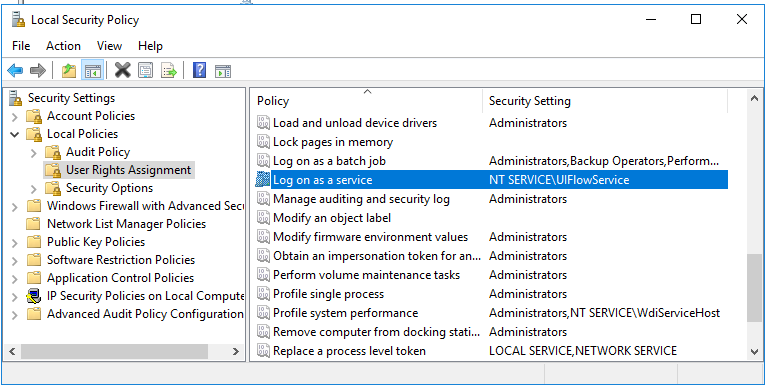766x385 pixels.
Task: Click icon beside Load and unload device drivers
Action: 263,123
